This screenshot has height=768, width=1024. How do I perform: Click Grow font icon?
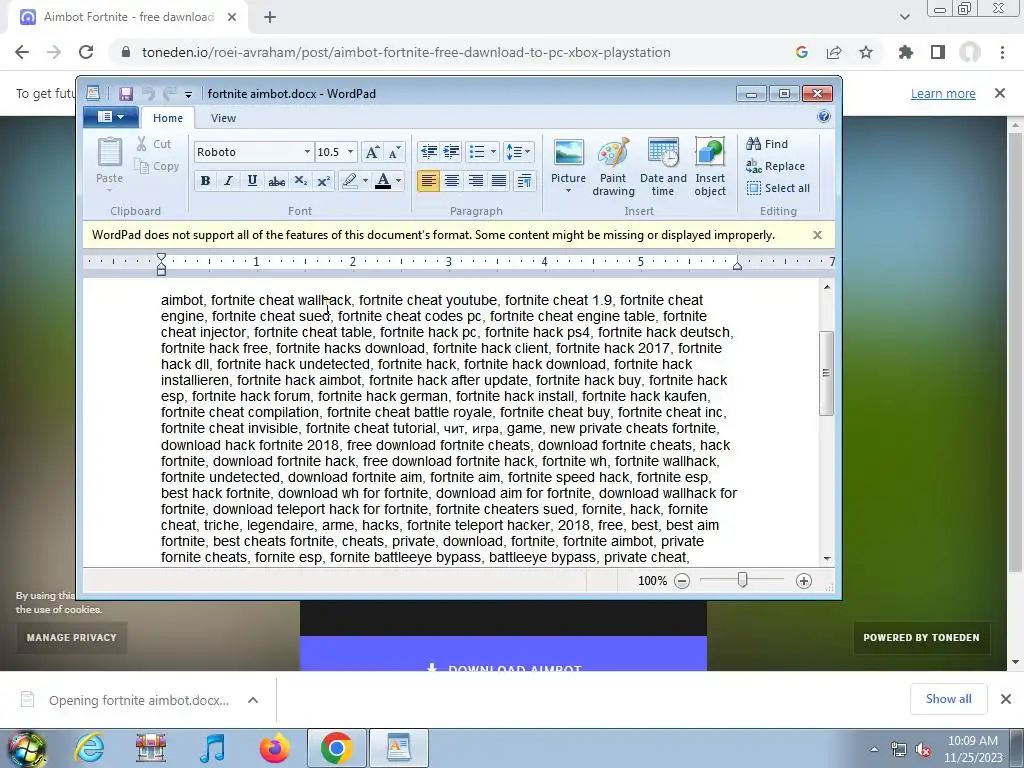click(372, 152)
